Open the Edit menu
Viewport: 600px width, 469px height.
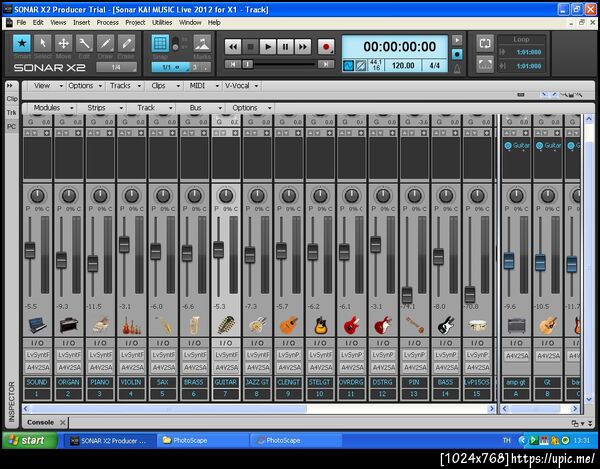[38, 23]
